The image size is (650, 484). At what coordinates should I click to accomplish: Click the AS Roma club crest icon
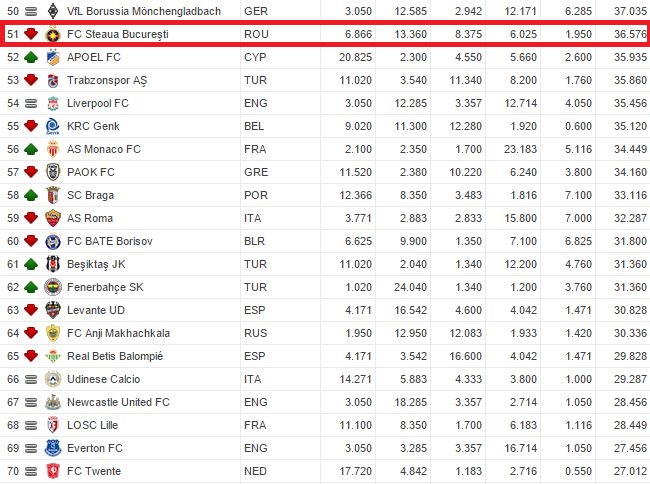[53, 218]
